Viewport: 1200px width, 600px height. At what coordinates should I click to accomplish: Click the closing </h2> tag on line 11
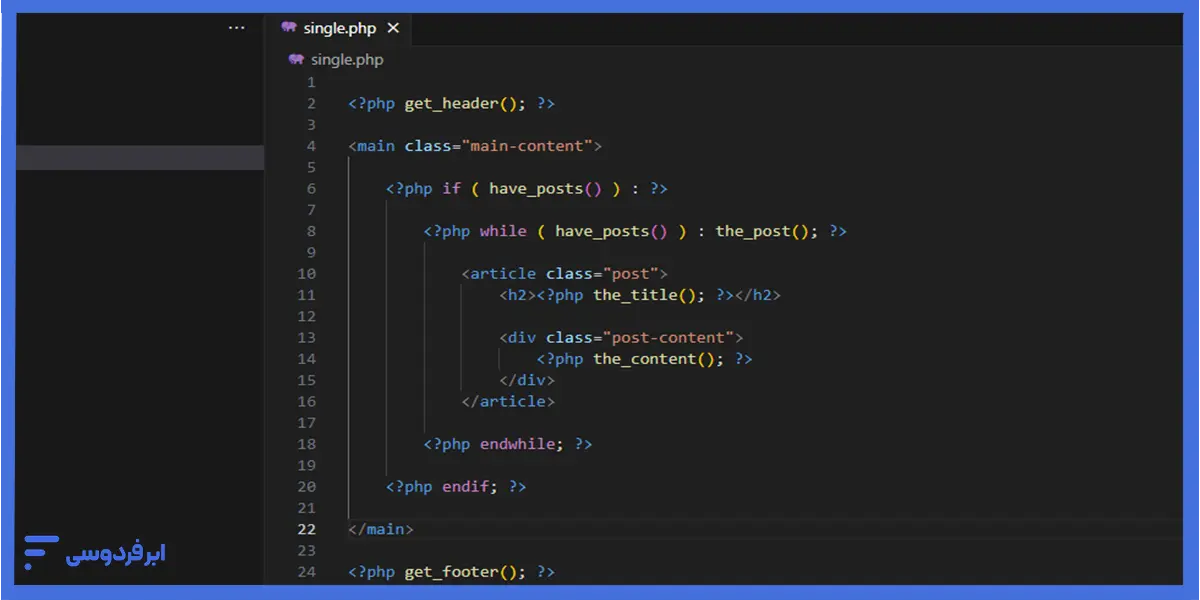tap(758, 295)
